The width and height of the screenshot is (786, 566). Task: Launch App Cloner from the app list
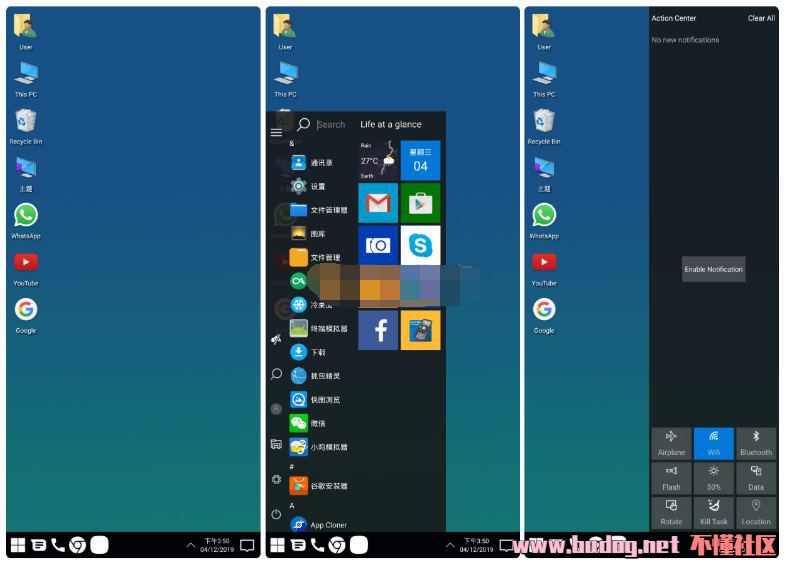319,524
